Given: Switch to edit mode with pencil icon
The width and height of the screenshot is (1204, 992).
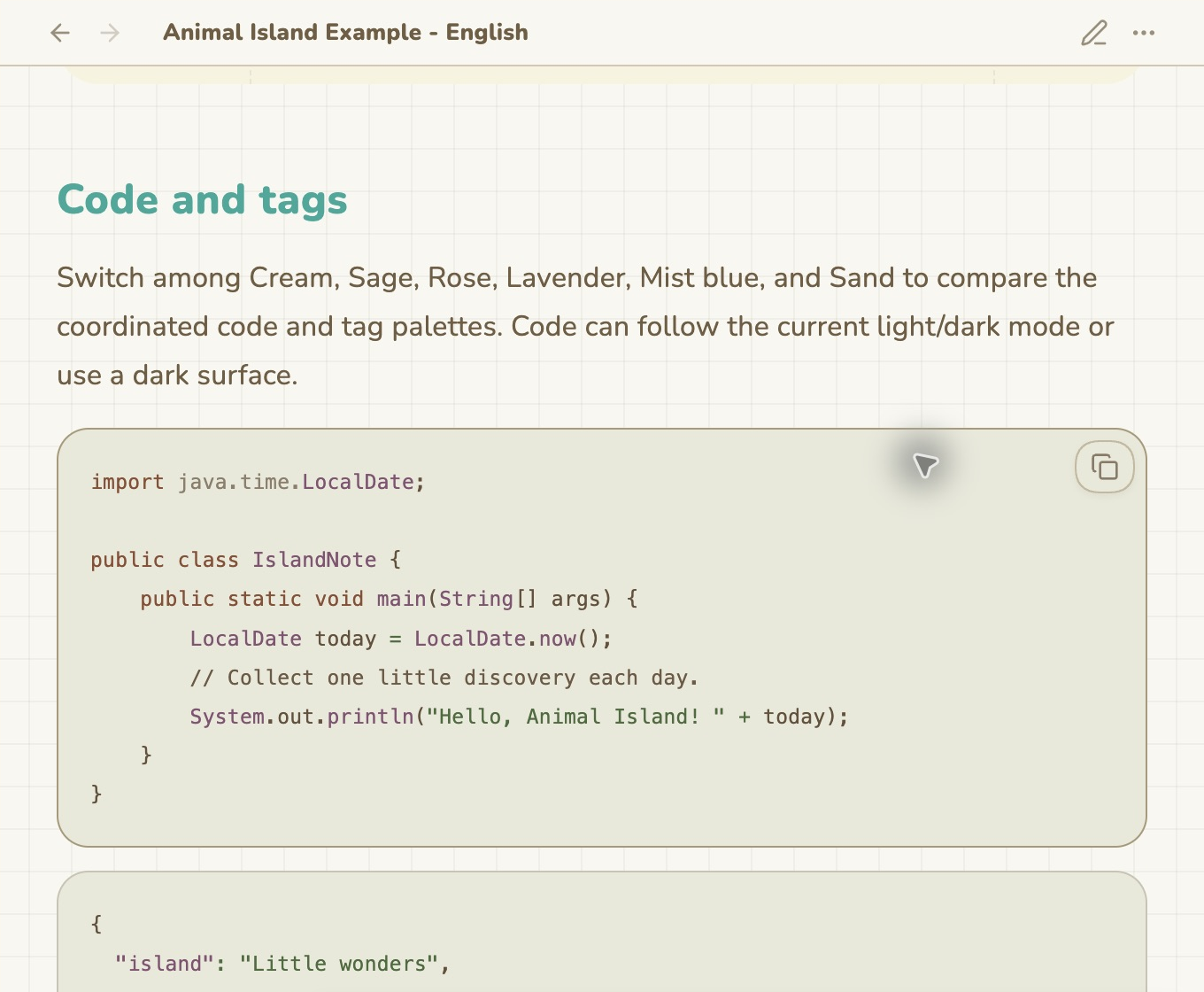Looking at the screenshot, I should (1094, 33).
